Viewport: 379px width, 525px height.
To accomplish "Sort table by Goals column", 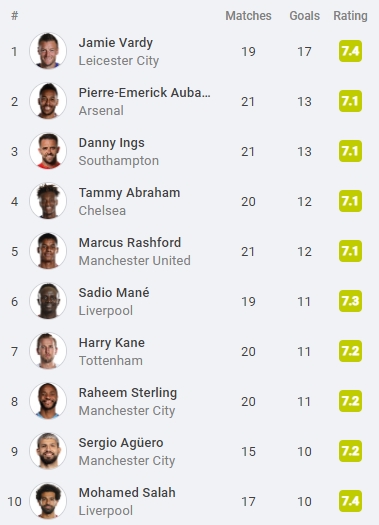I will [304, 16].
